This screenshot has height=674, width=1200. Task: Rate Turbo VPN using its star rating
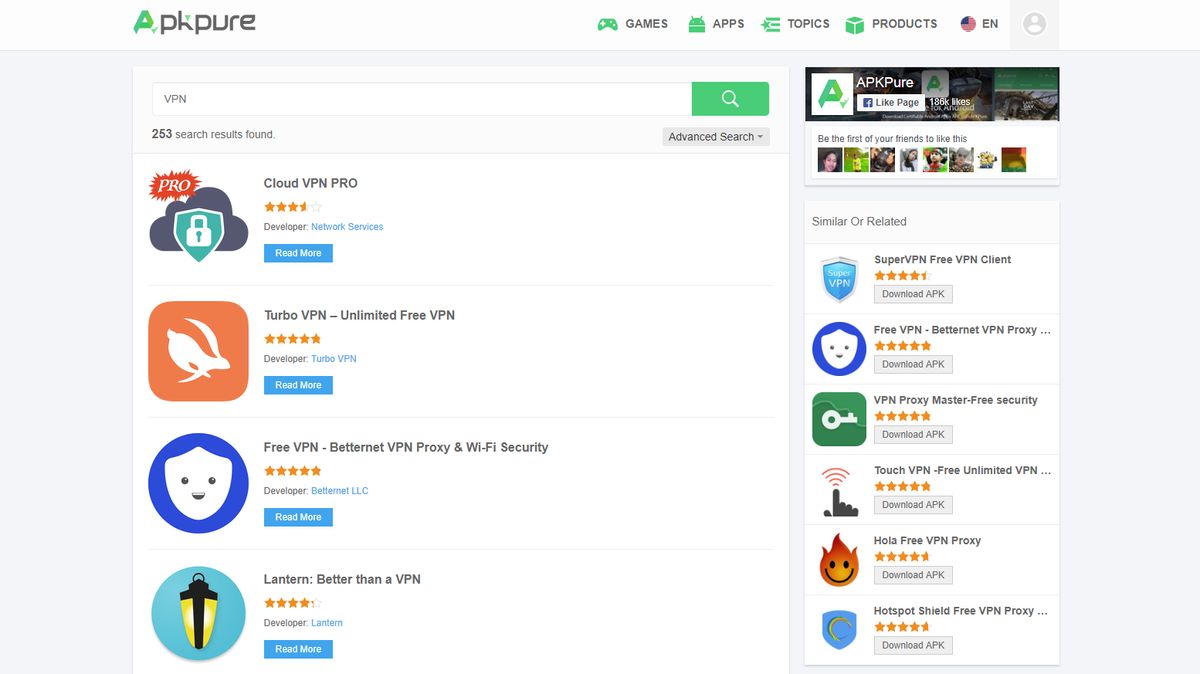pyautogui.click(x=292, y=339)
